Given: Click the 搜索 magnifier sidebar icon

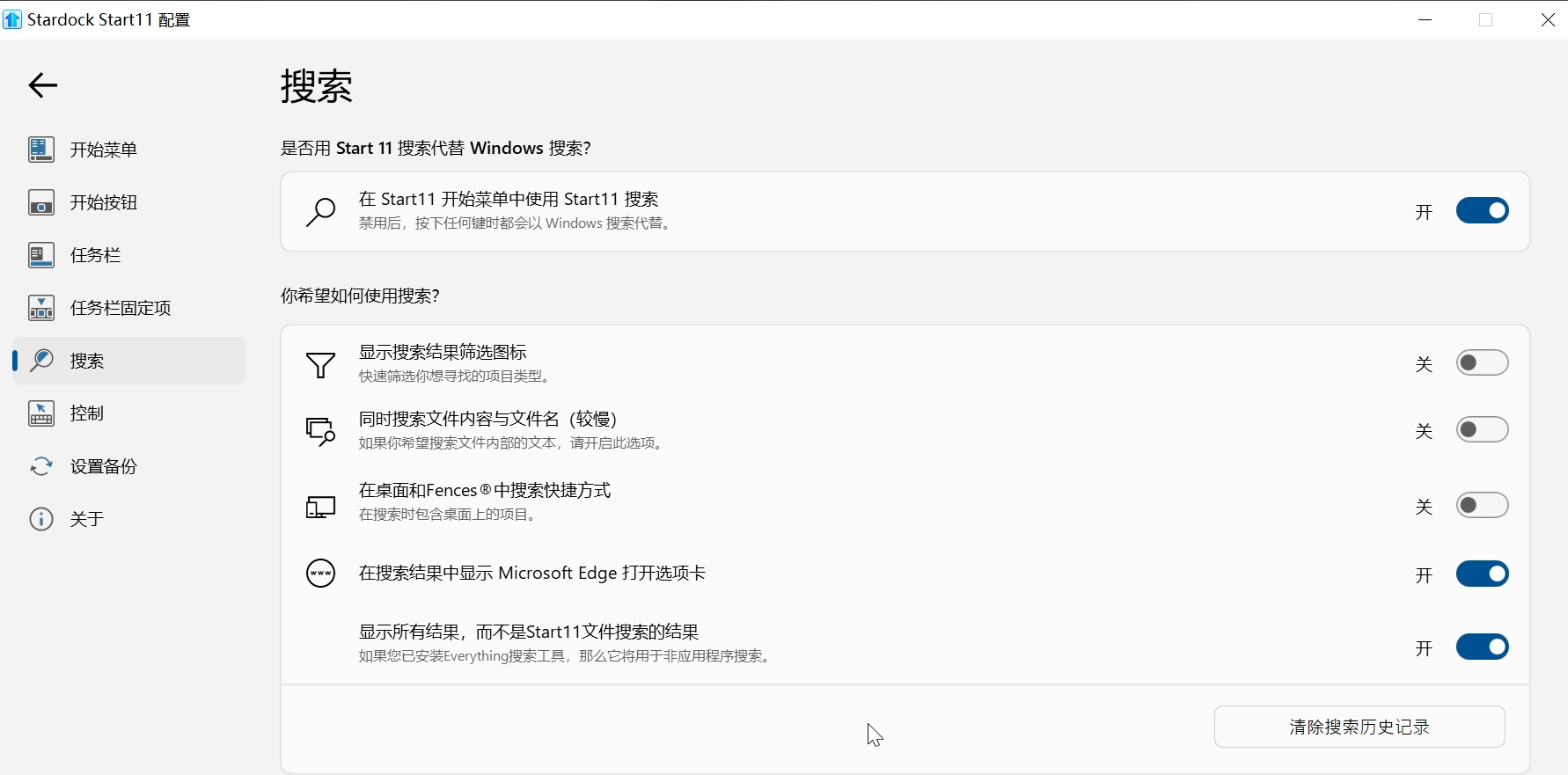Looking at the screenshot, I should (x=41, y=361).
